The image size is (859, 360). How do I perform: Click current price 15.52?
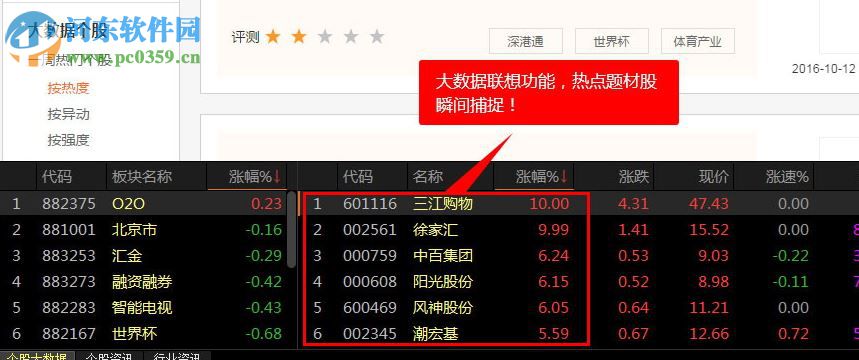tap(708, 230)
